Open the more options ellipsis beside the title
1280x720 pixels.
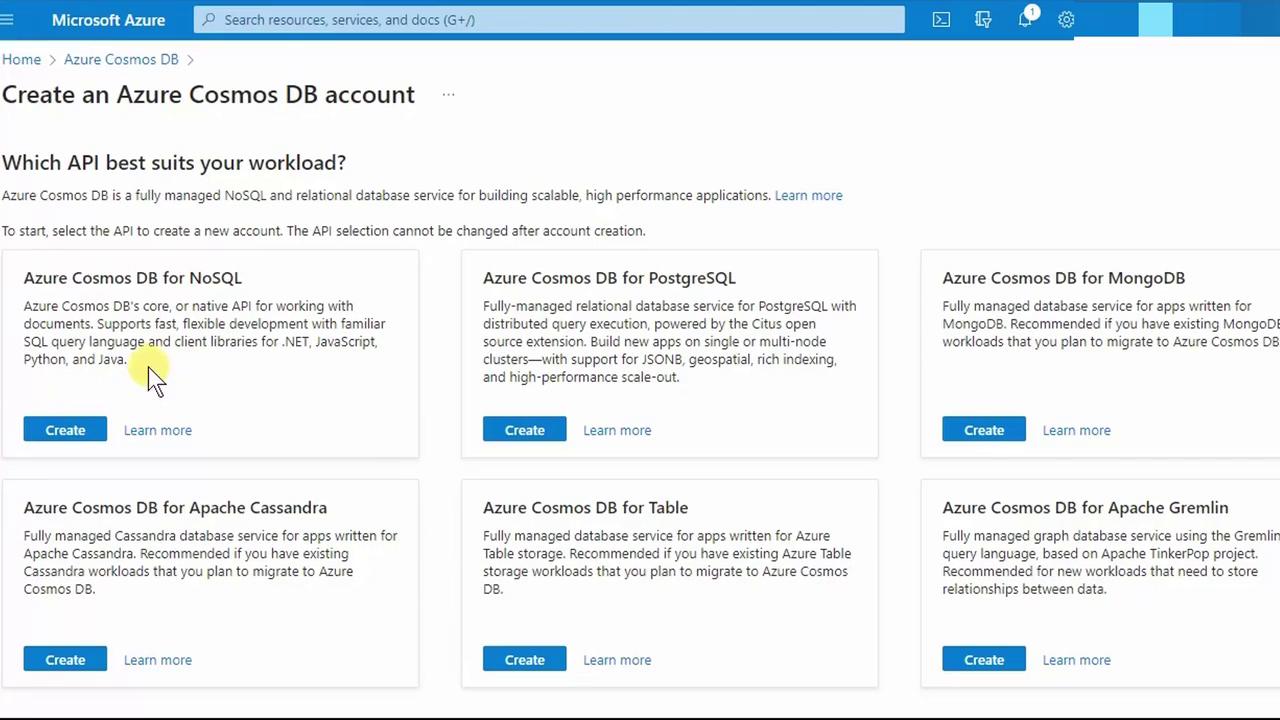tap(448, 94)
